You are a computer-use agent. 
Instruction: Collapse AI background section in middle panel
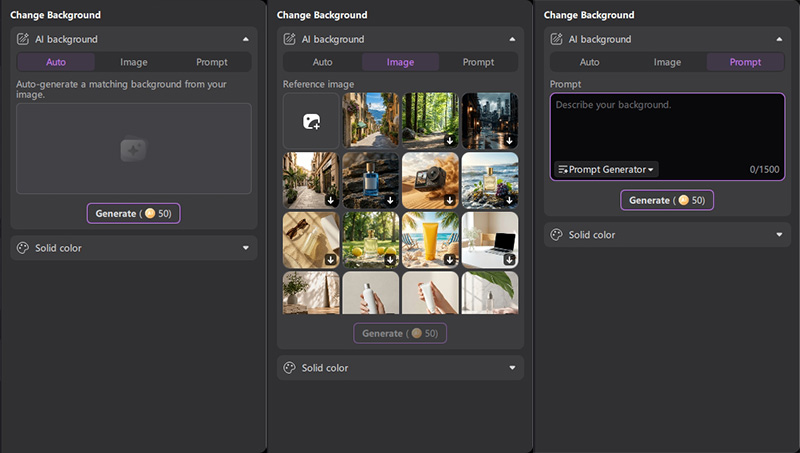click(x=512, y=39)
